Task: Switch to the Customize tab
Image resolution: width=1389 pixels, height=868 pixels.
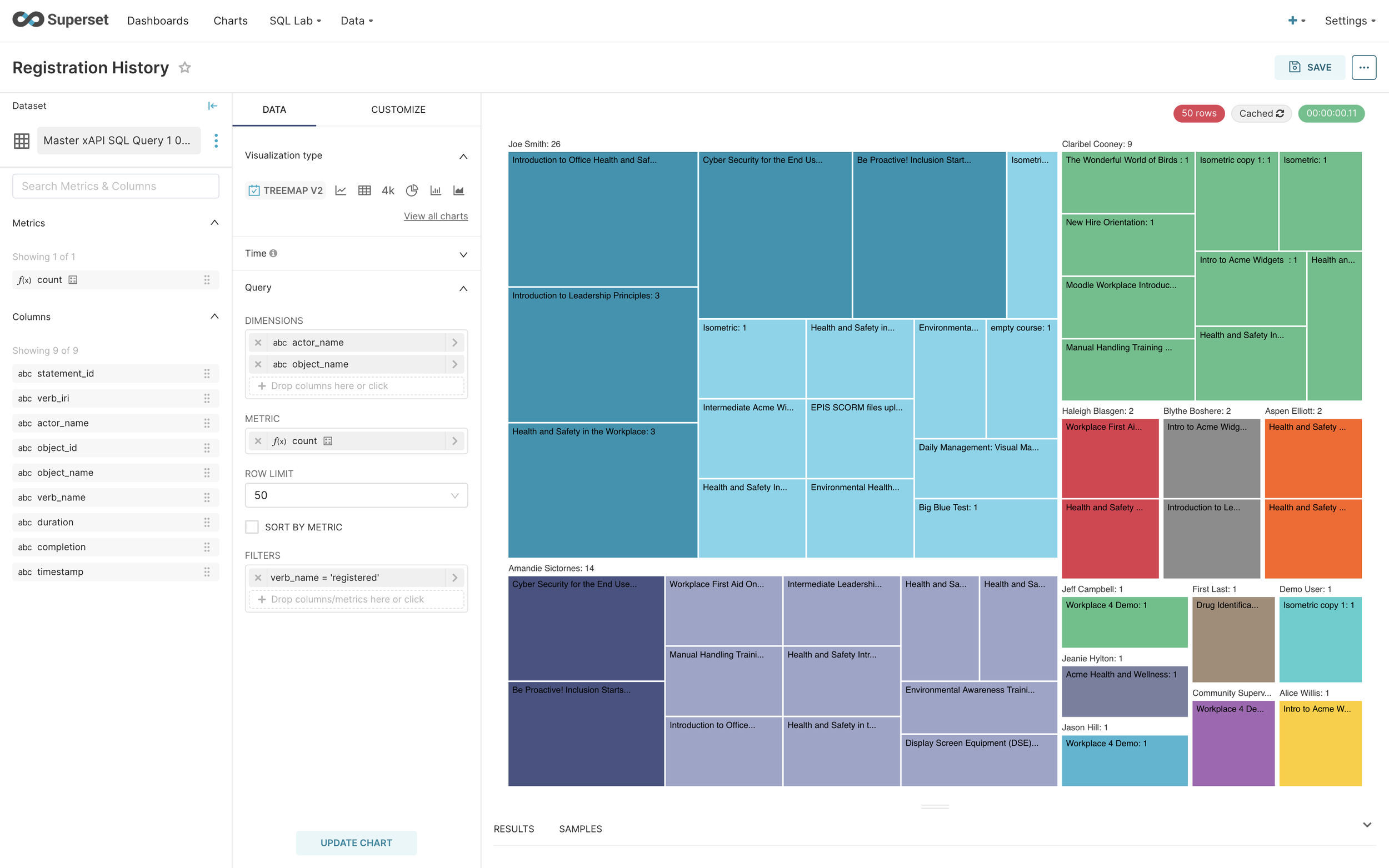Action: coord(398,109)
